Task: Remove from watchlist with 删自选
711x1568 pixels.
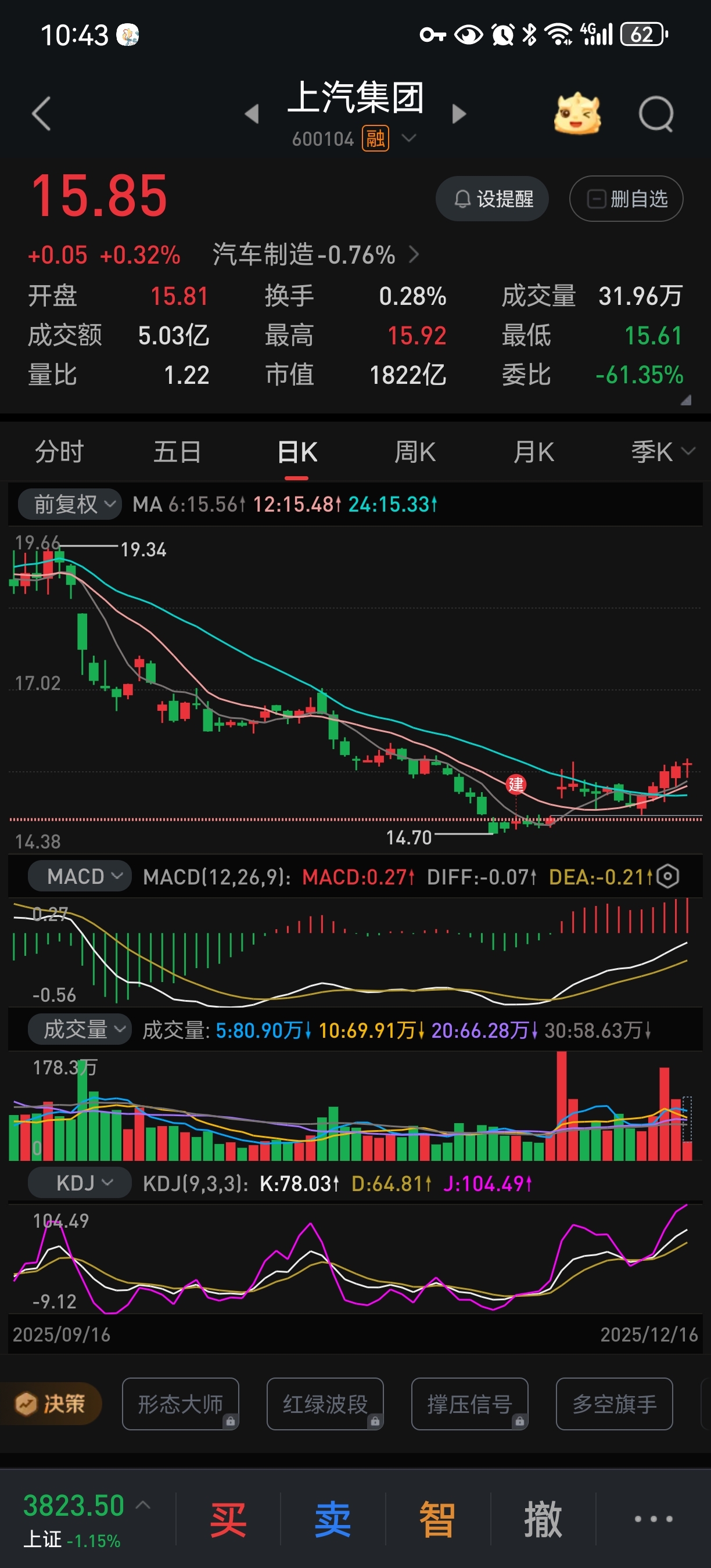Action: coord(626,199)
